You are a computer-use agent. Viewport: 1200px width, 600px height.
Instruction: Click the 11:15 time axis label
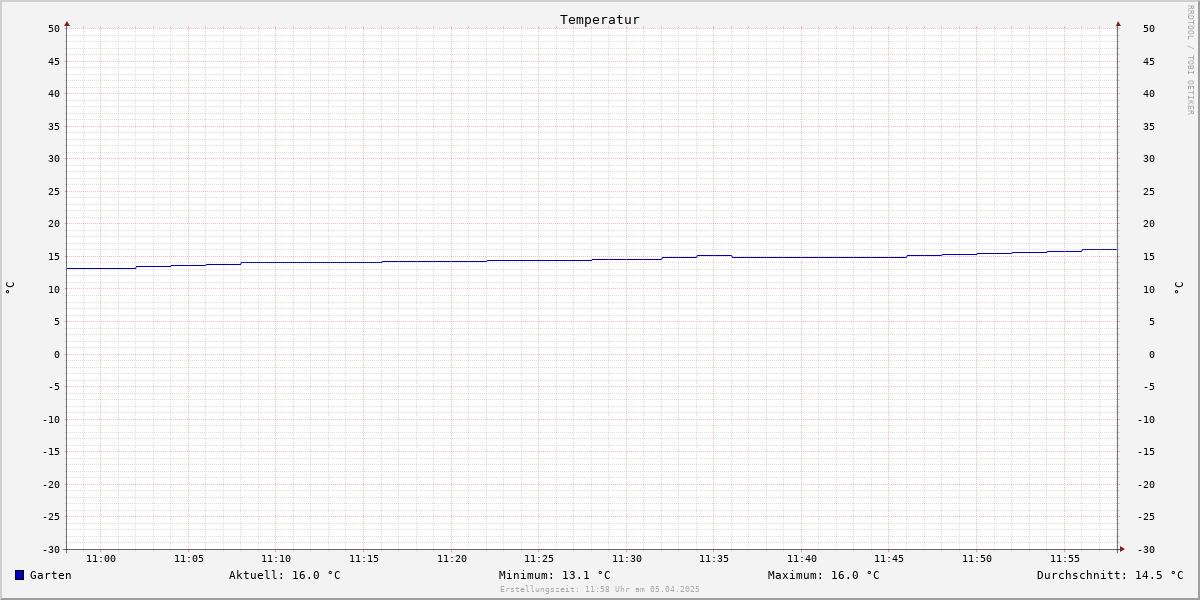click(x=364, y=559)
